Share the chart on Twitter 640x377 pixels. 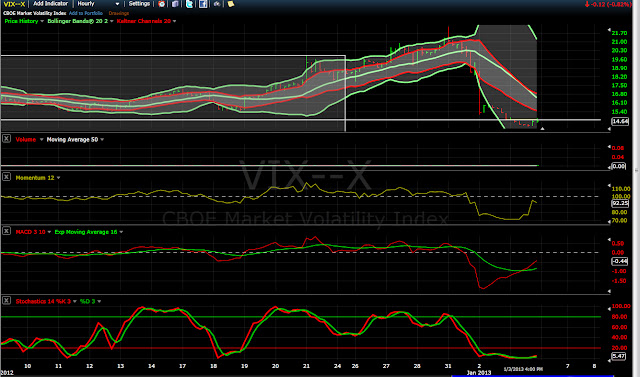(x=189, y=4)
